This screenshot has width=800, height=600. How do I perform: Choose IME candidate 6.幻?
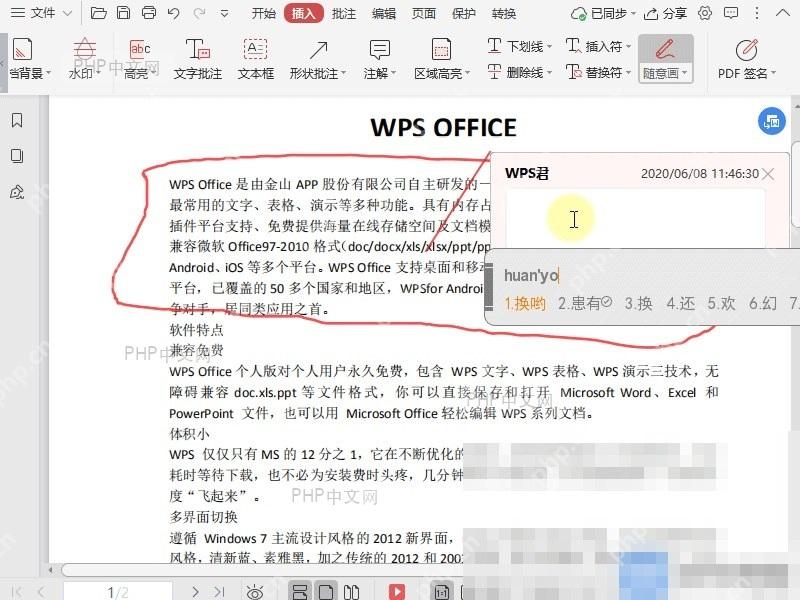coord(763,304)
